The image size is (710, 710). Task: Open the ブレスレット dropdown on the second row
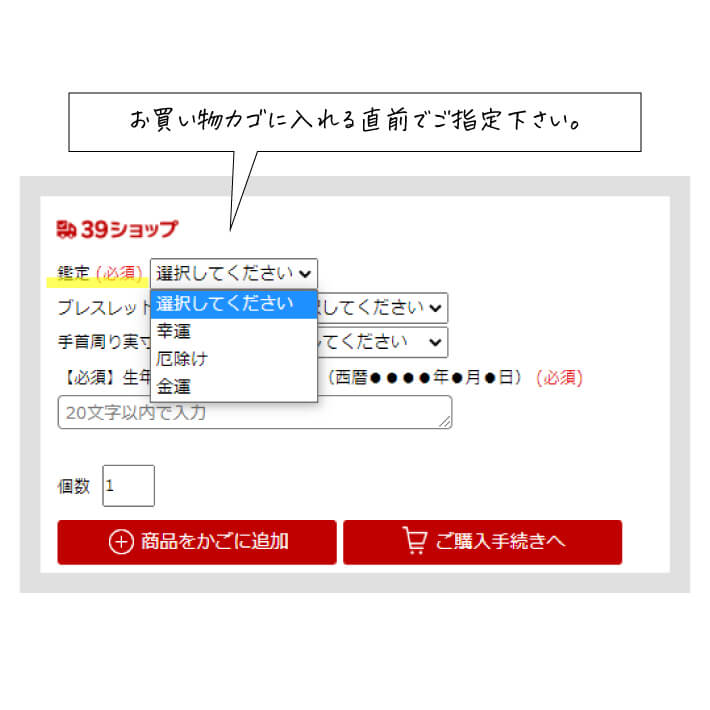point(383,308)
